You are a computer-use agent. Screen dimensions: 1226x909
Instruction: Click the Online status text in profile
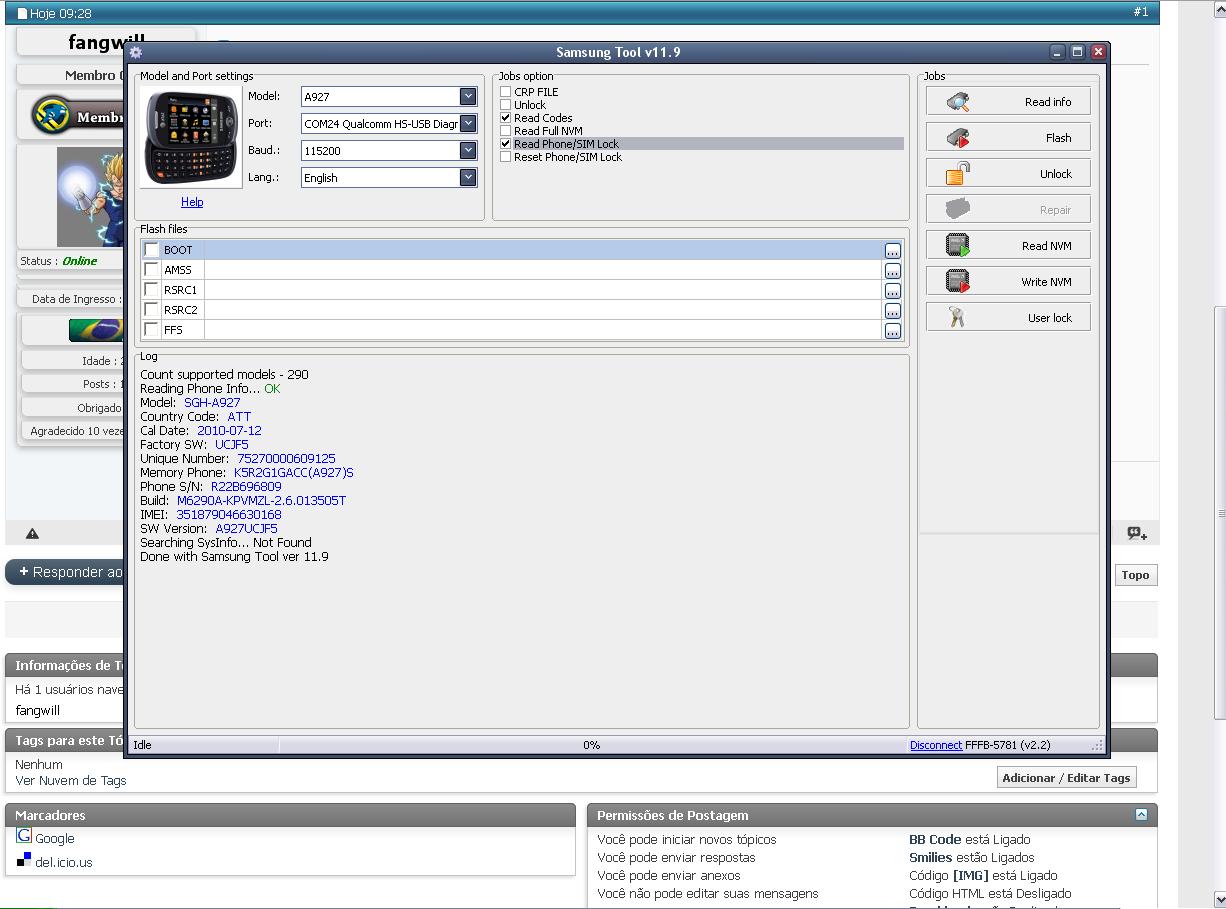(79, 261)
